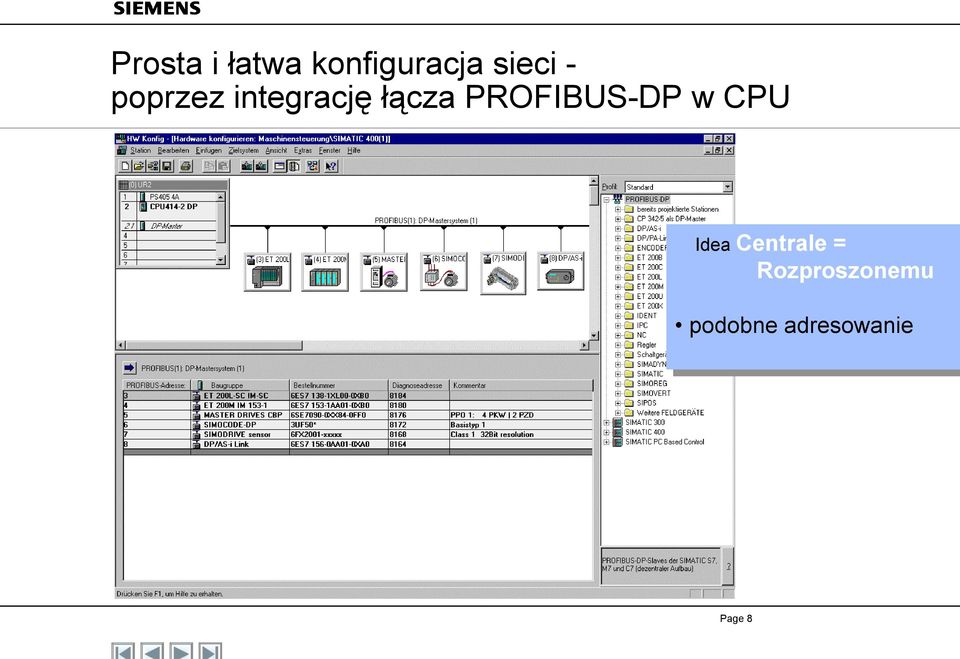Select rack row PS405 4A
This screenshot has width=960, height=659.
coord(168,197)
